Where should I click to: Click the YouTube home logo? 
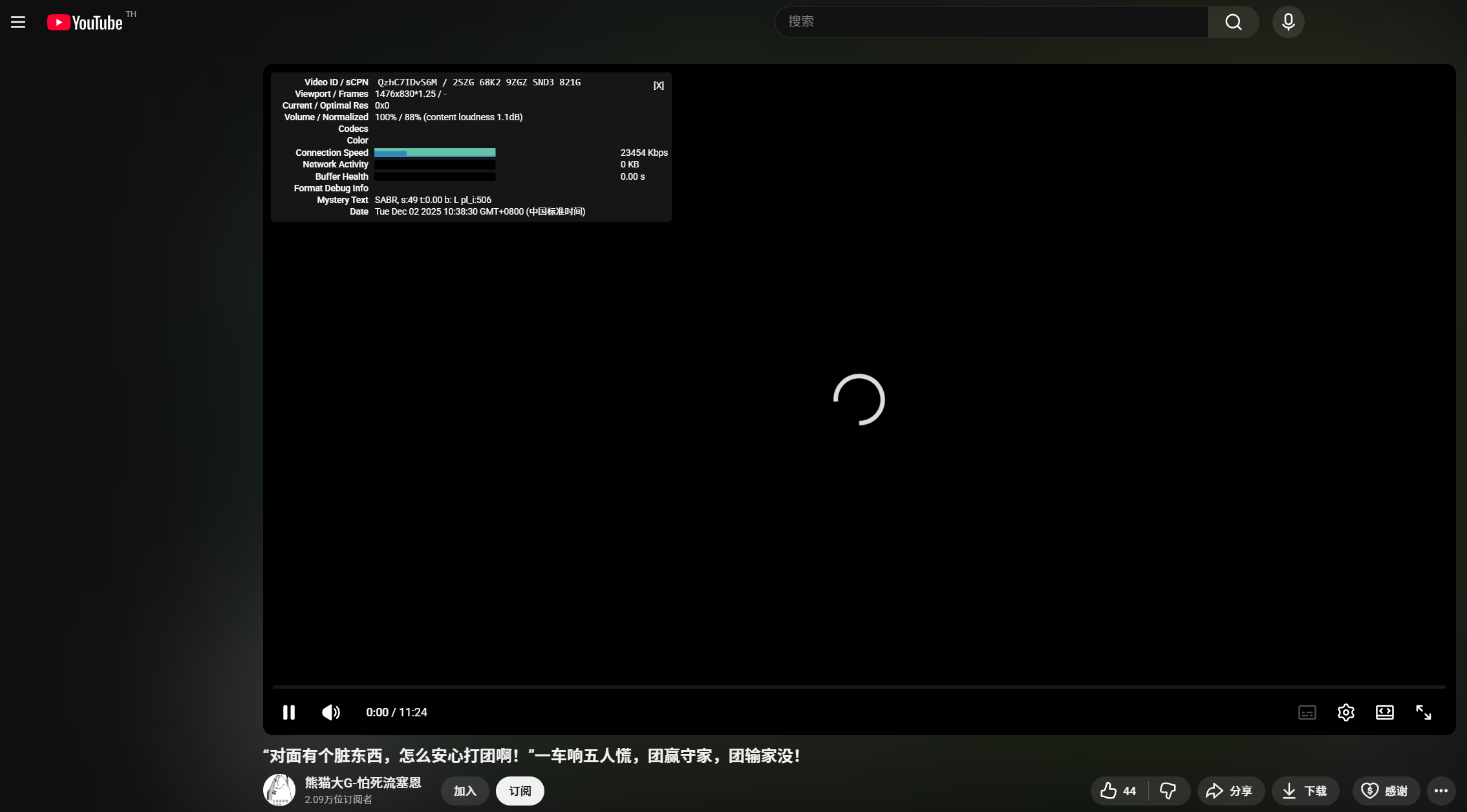tap(85, 23)
